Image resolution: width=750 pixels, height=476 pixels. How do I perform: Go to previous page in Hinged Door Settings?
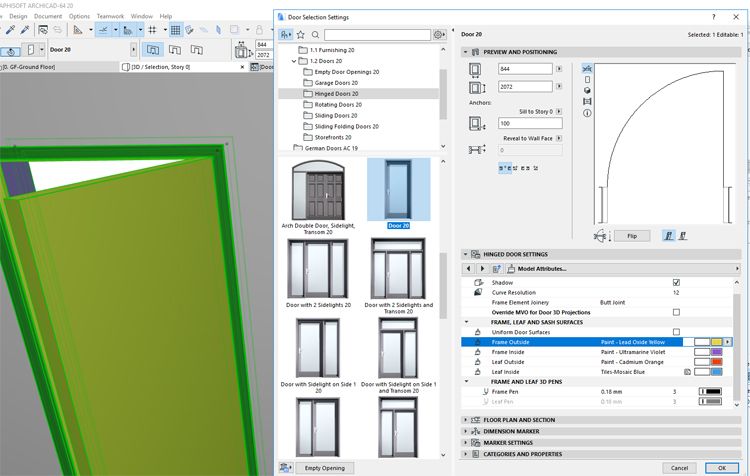[x=469, y=268]
